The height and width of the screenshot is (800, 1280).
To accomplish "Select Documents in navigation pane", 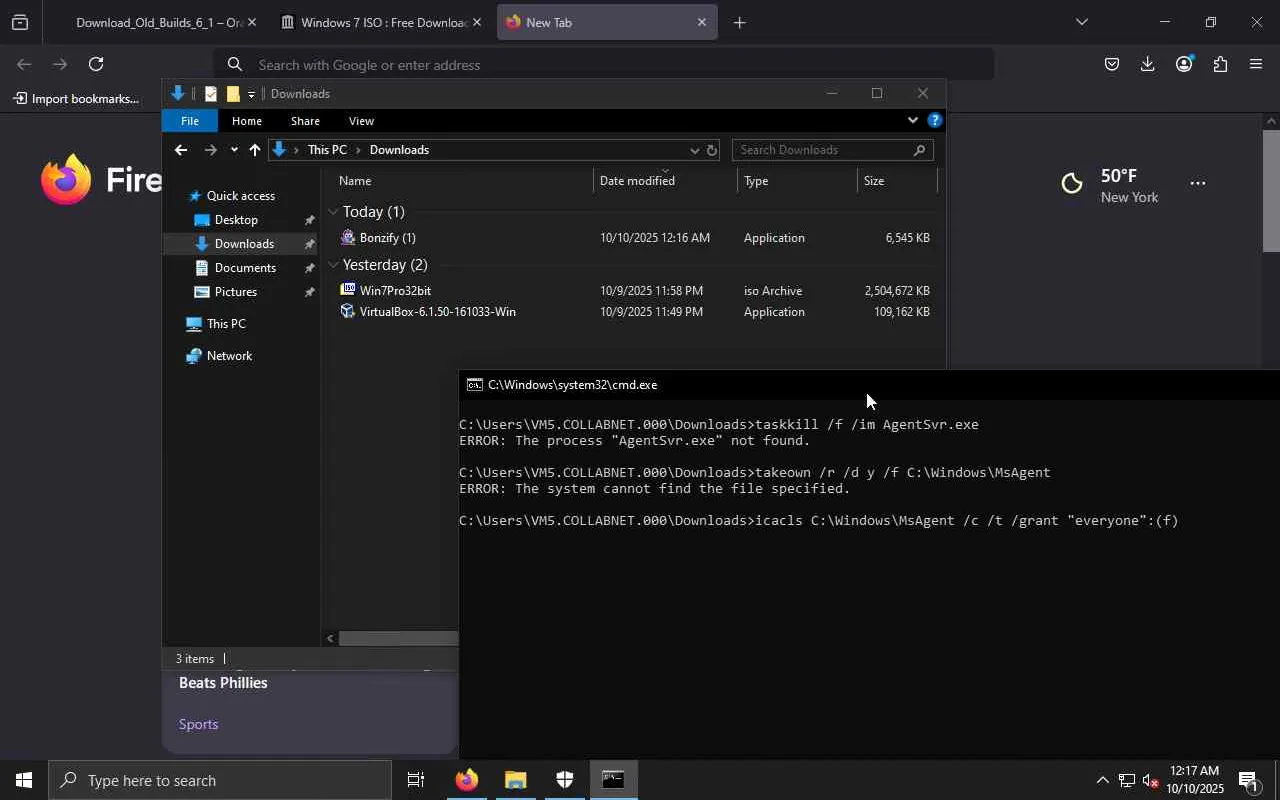I will (x=245, y=268).
